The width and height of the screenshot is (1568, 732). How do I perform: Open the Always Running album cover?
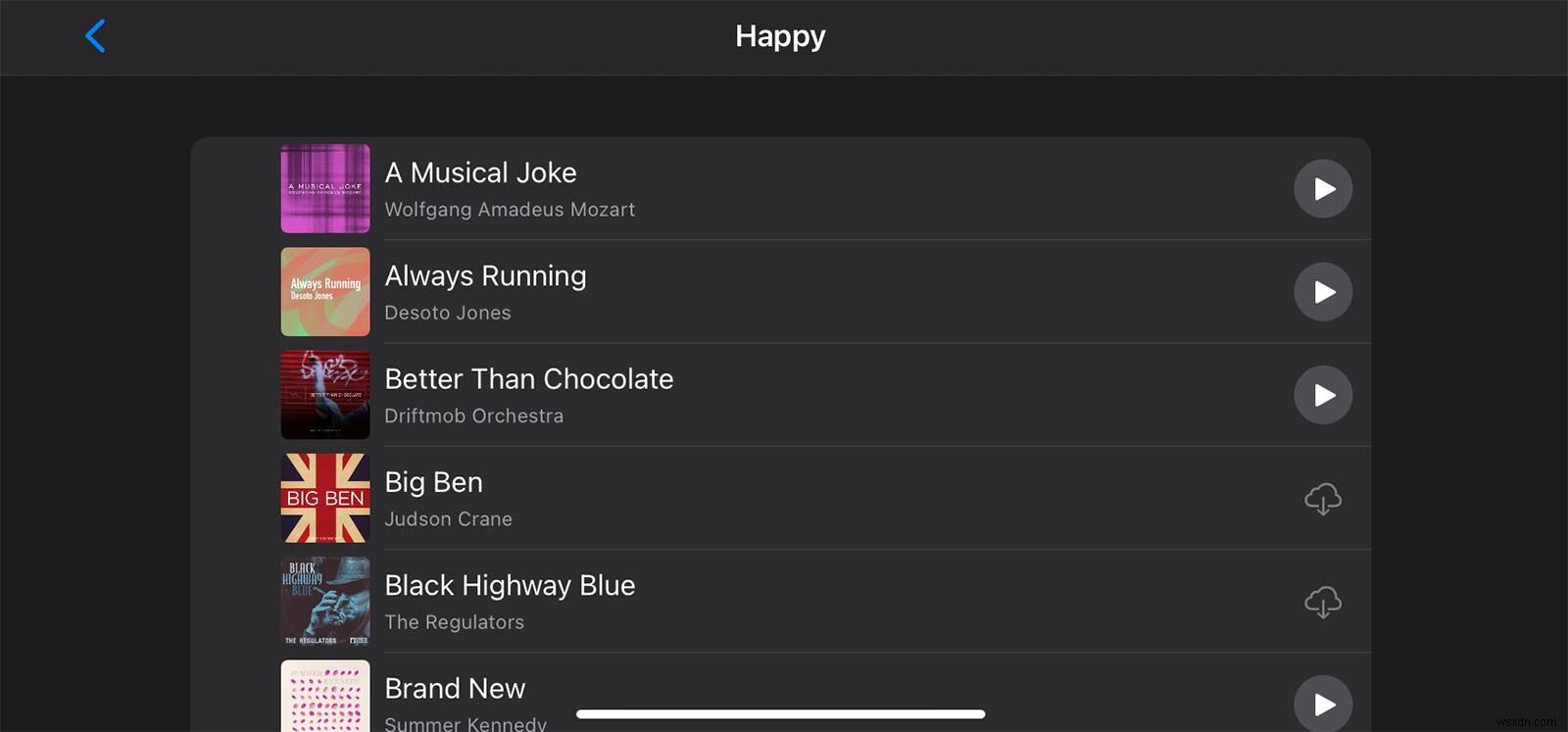(x=324, y=292)
